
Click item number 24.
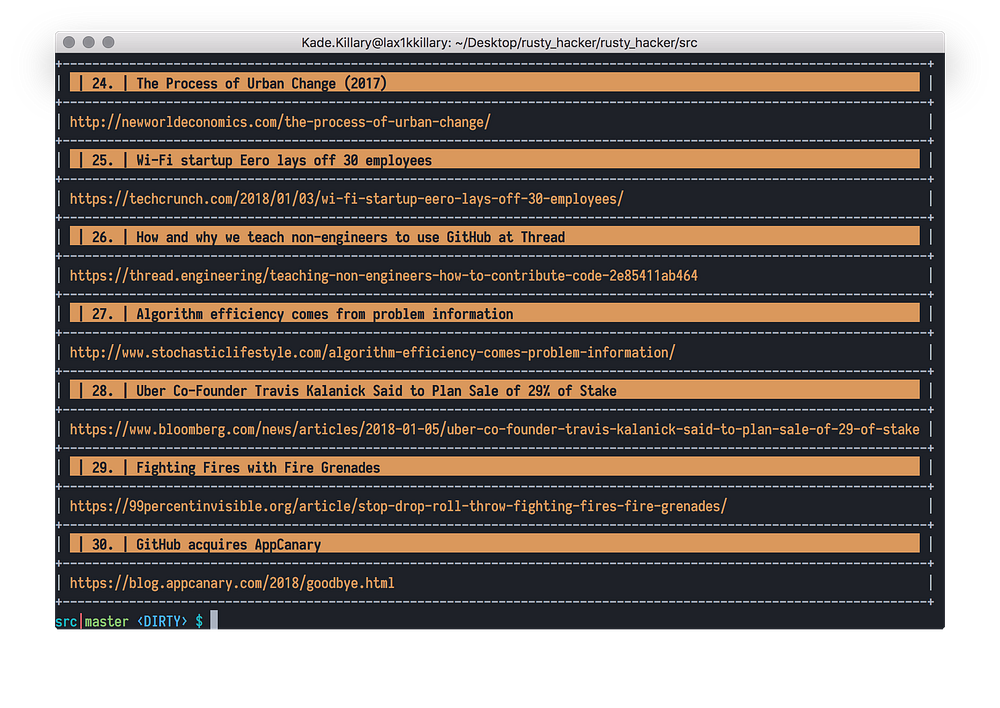[x=102, y=84]
